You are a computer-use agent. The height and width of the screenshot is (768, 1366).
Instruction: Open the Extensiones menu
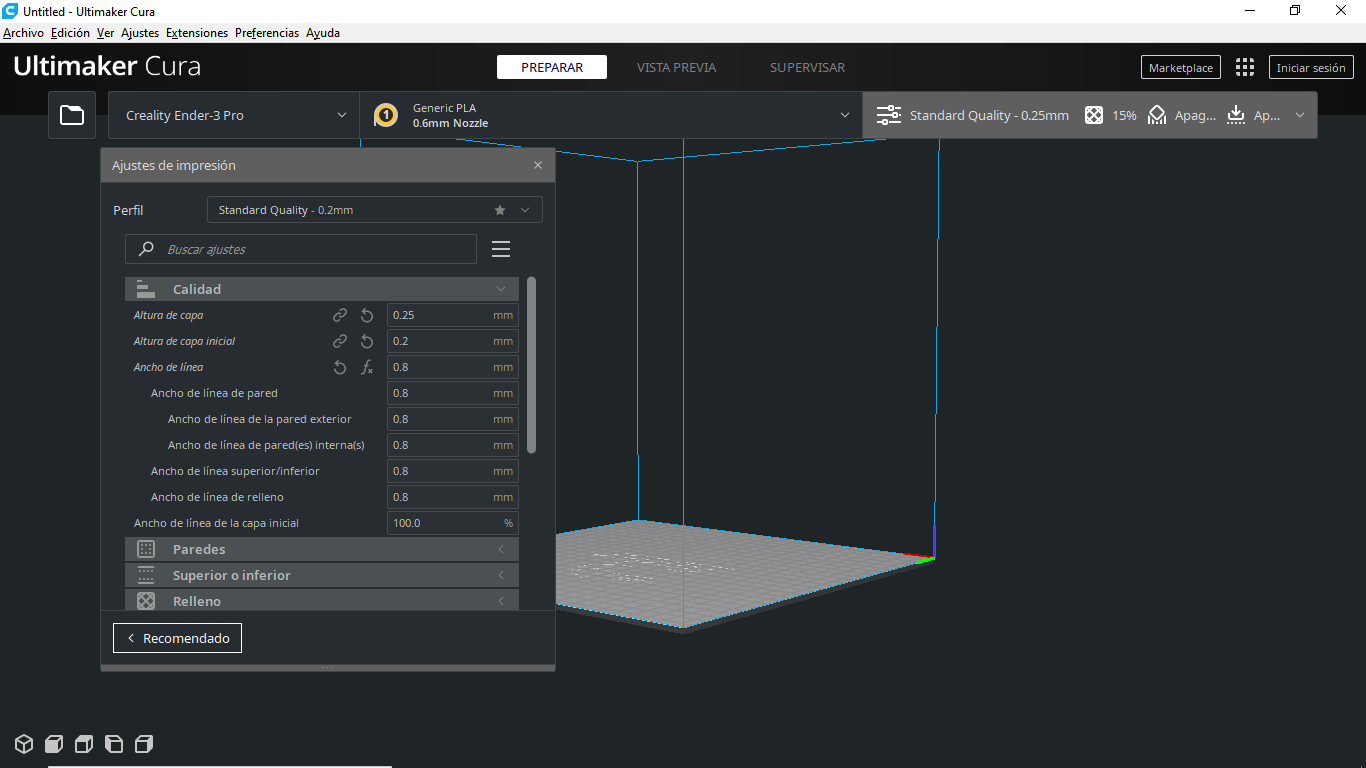click(x=197, y=33)
